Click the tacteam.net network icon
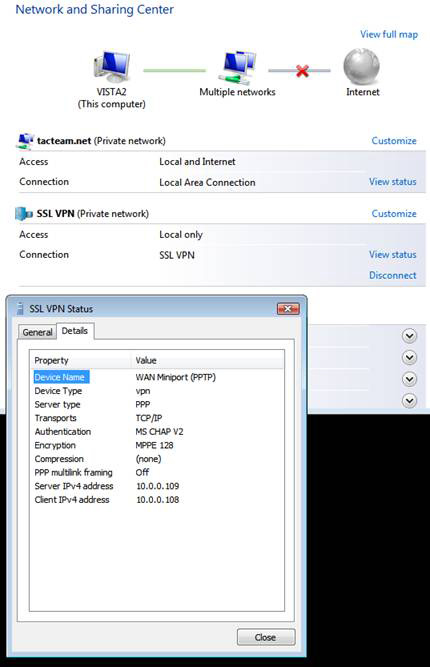 pyautogui.click(x=25, y=141)
